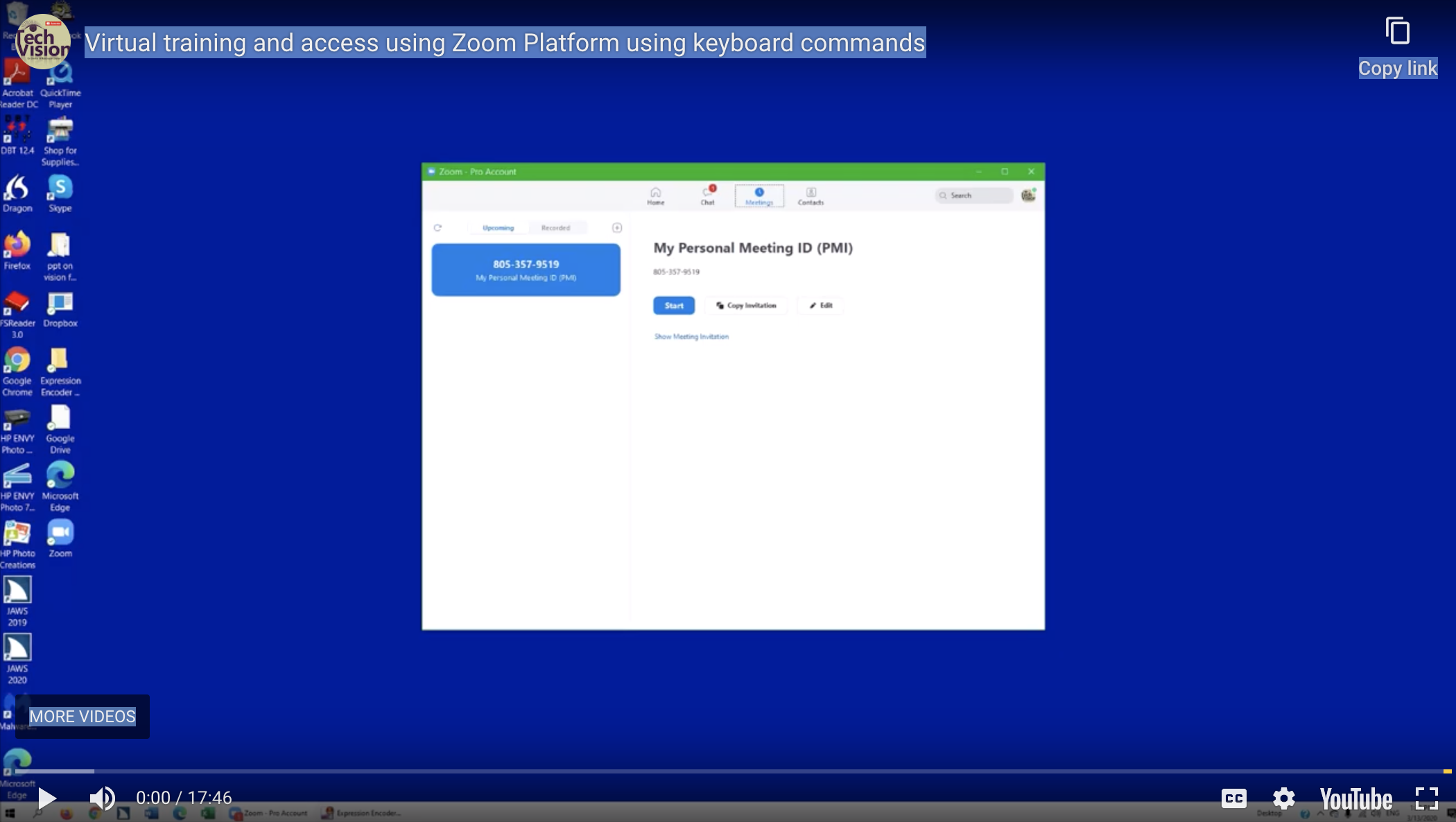Toggle closed captions CC button

(1233, 798)
